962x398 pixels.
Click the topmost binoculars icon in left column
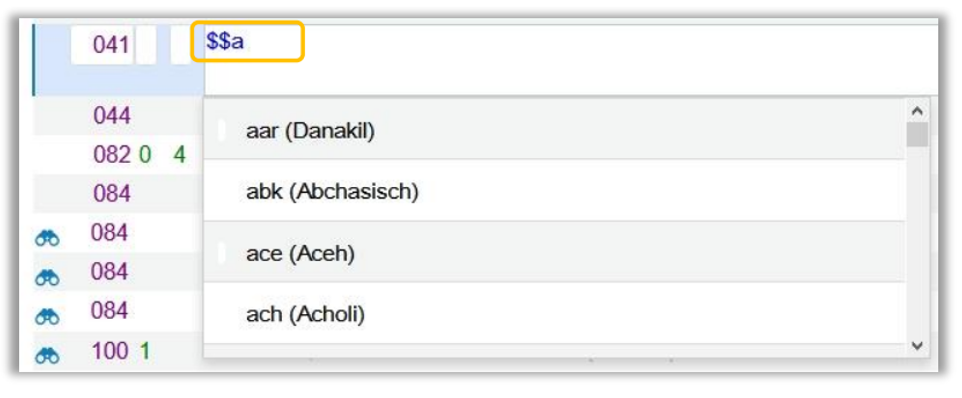click(x=47, y=239)
